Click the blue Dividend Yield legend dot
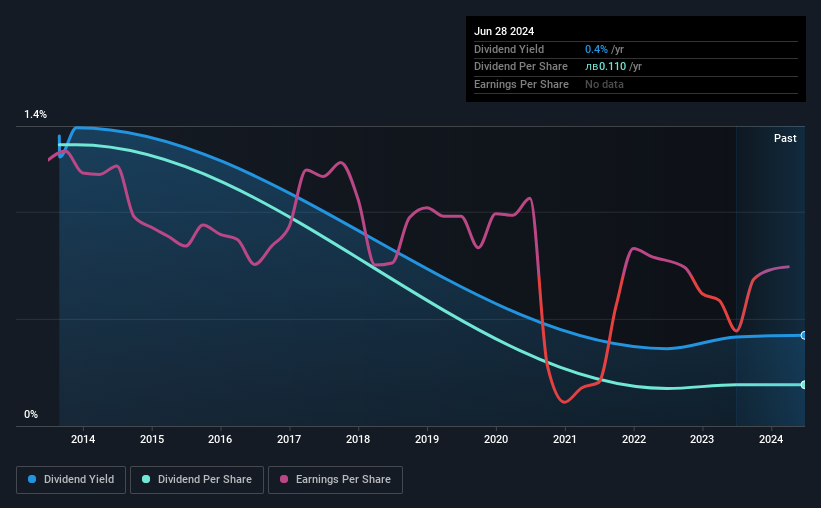The width and height of the screenshot is (821, 508). coord(32,479)
